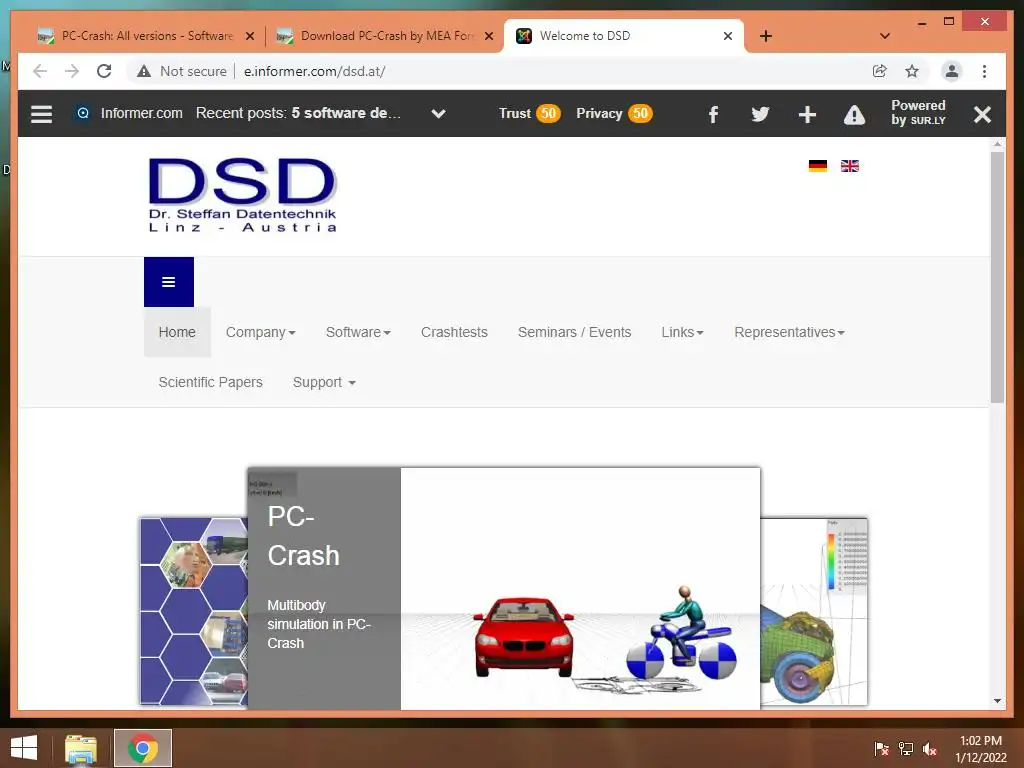1024x768 pixels.
Task: Toggle the blue navigation menu button
Action: tap(168, 281)
